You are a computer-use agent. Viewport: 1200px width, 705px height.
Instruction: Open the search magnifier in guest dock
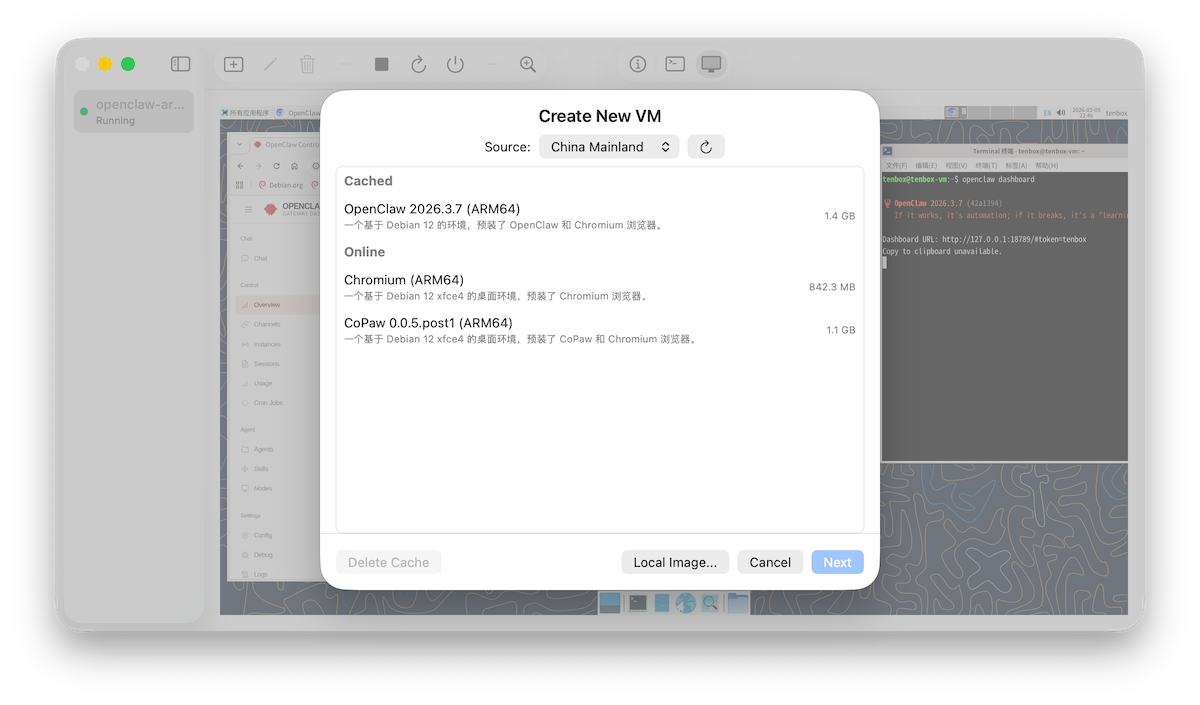click(710, 603)
